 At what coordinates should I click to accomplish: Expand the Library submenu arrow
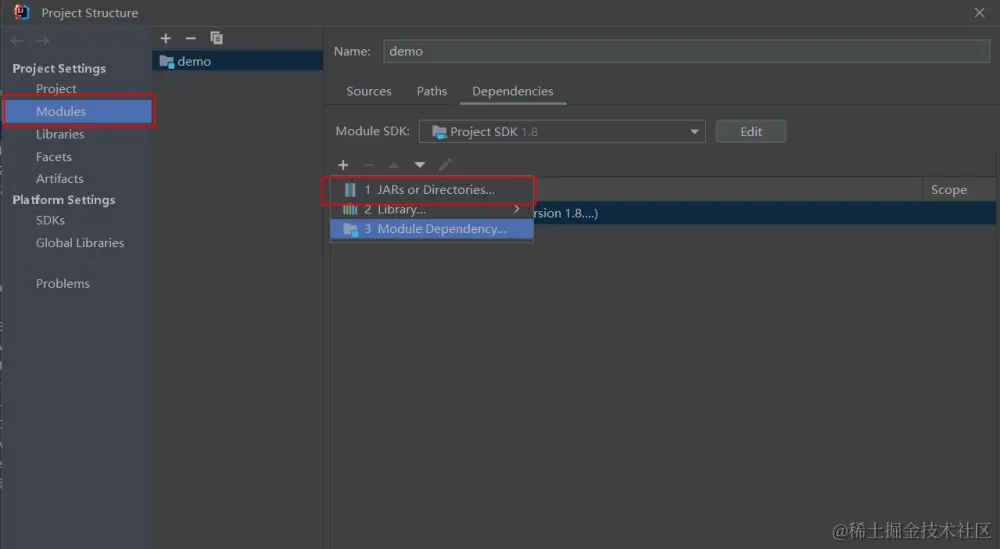517,209
